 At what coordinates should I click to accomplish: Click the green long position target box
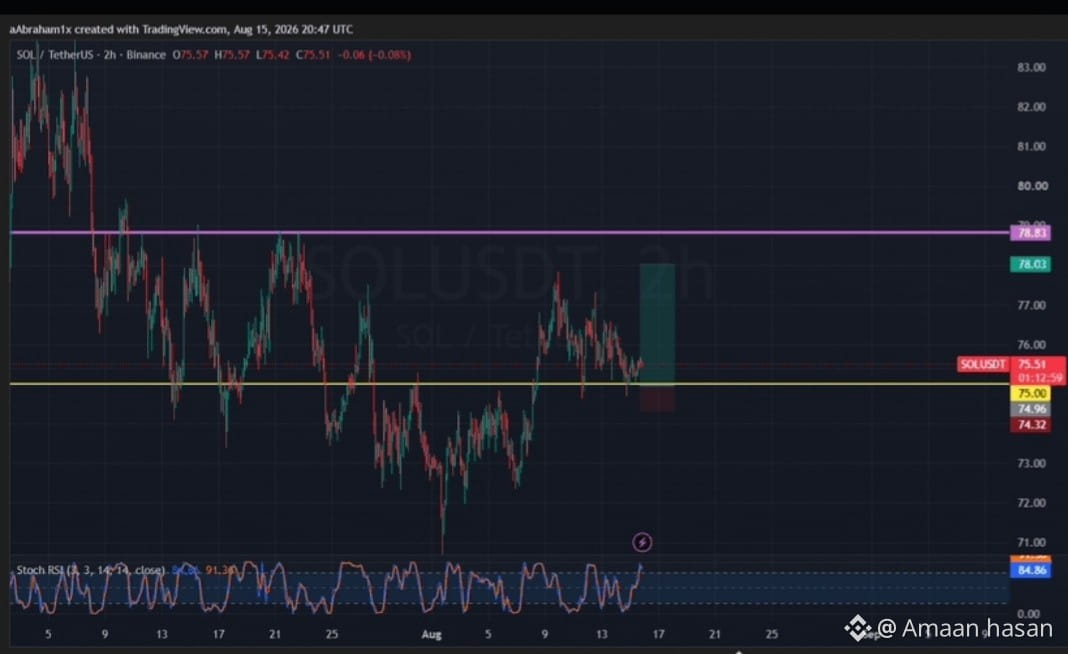click(x=657, y=324)
